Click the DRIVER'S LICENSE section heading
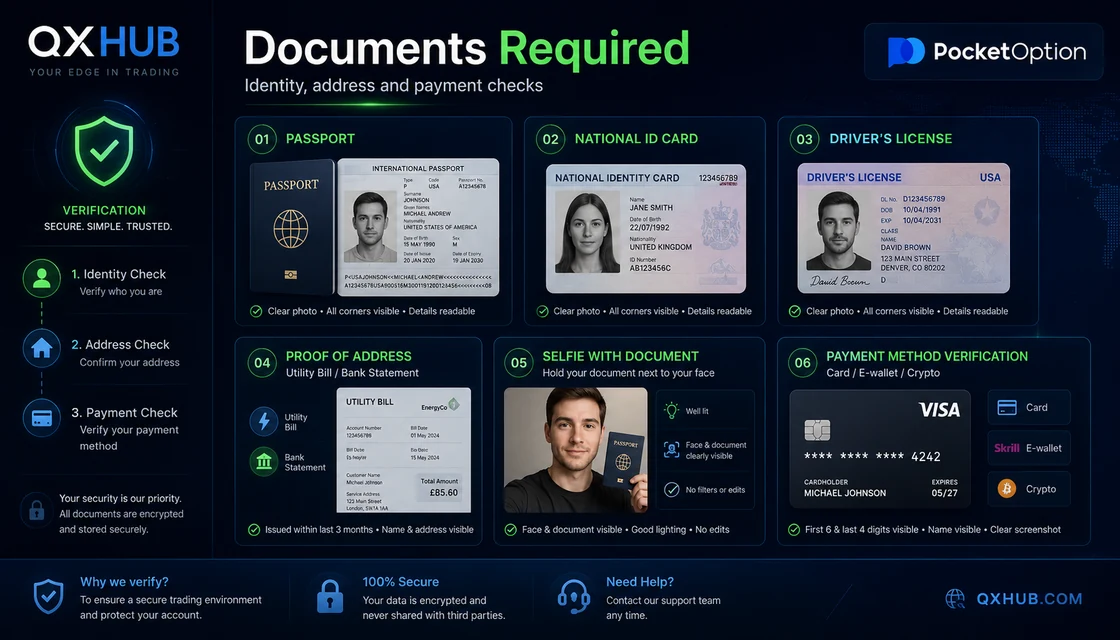The height and width of the screenshot is (640, 1120). 891,139
